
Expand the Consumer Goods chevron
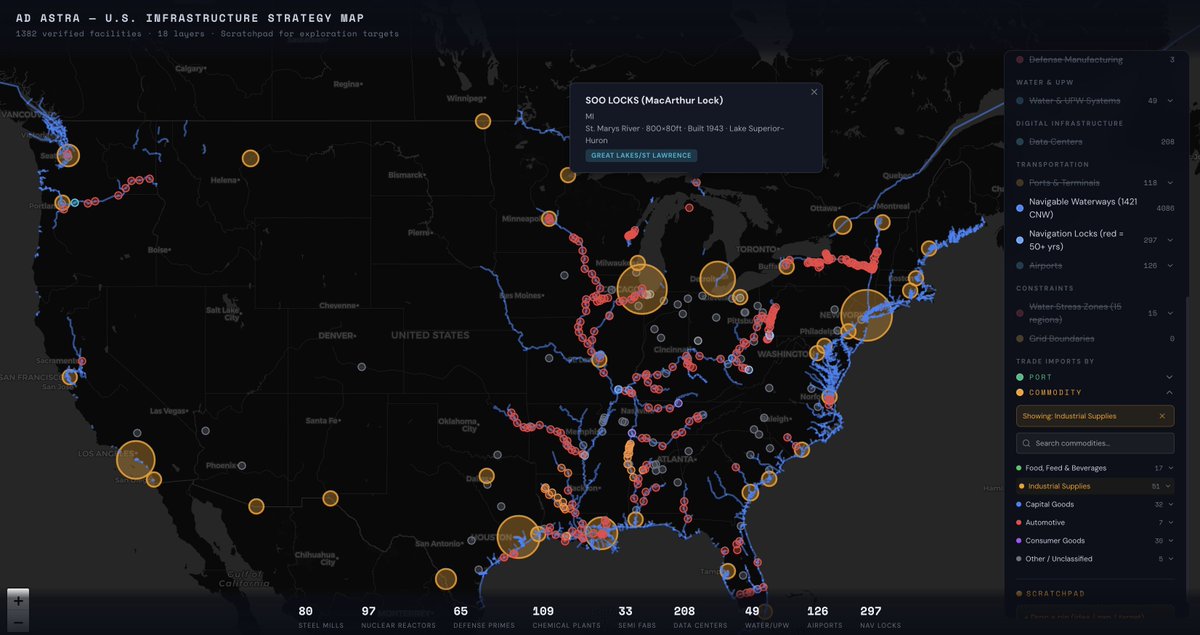1170,541
